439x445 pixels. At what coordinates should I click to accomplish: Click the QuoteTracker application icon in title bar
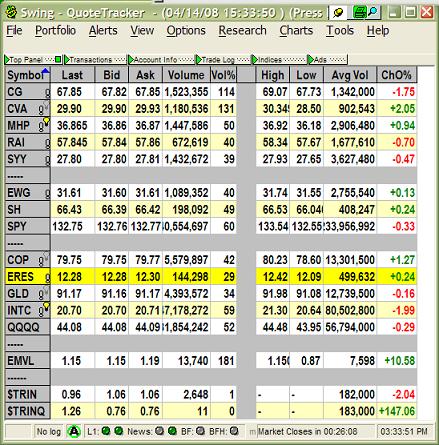click(x=11, y=12)
